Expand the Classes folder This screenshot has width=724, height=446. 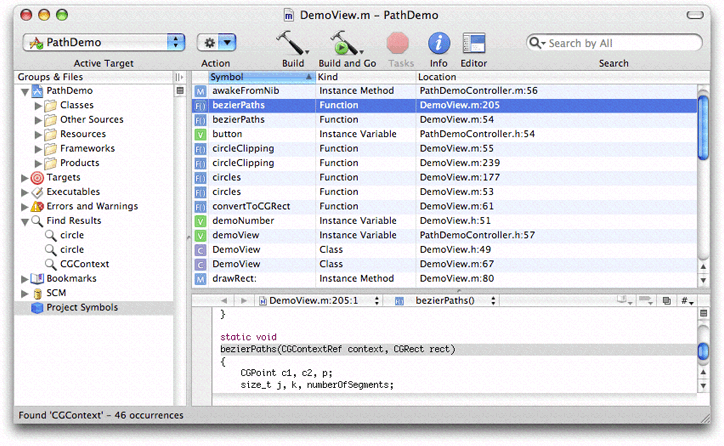(38, 105)
